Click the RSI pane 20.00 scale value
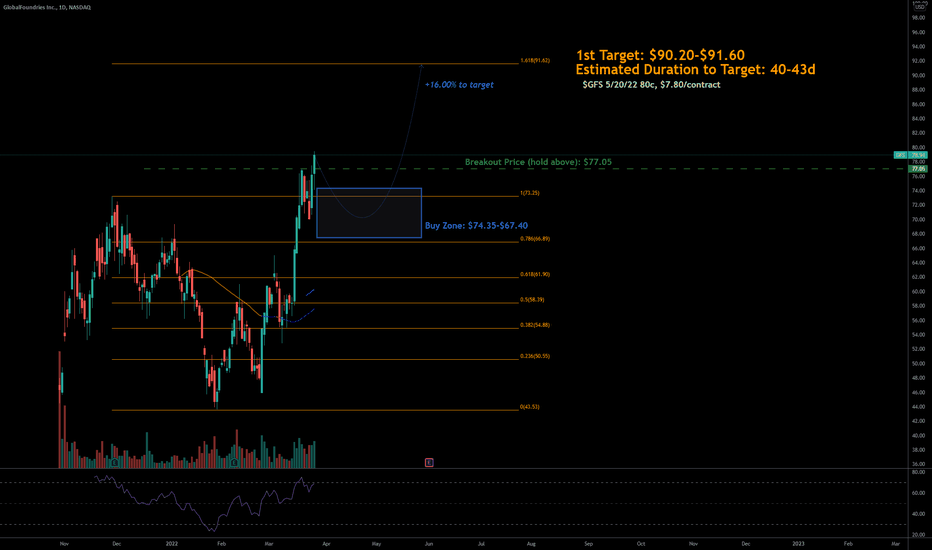 (918, 535)
